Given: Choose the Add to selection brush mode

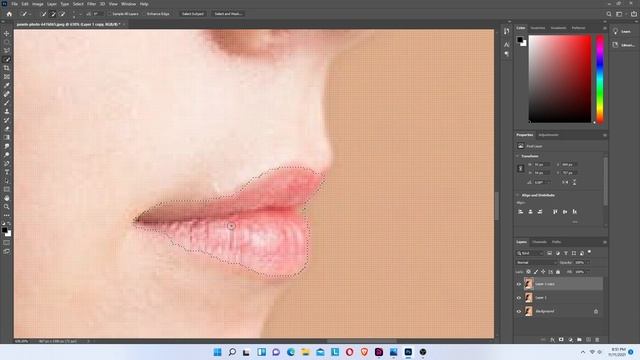Looking at the screenshot, I should click(53, 14).
